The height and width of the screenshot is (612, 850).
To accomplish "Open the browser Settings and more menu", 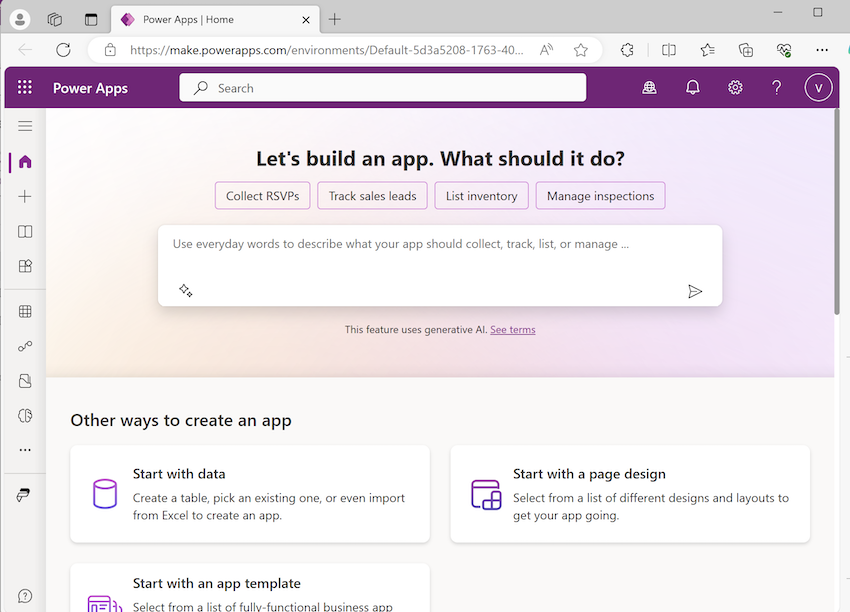I will tap(822, 50).
